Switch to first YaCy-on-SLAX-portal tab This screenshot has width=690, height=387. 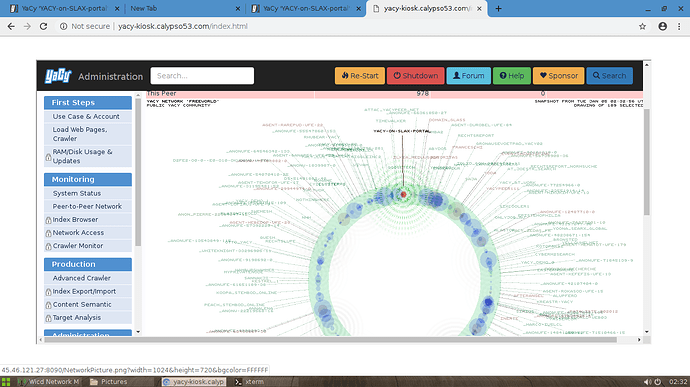pos(64,8)
